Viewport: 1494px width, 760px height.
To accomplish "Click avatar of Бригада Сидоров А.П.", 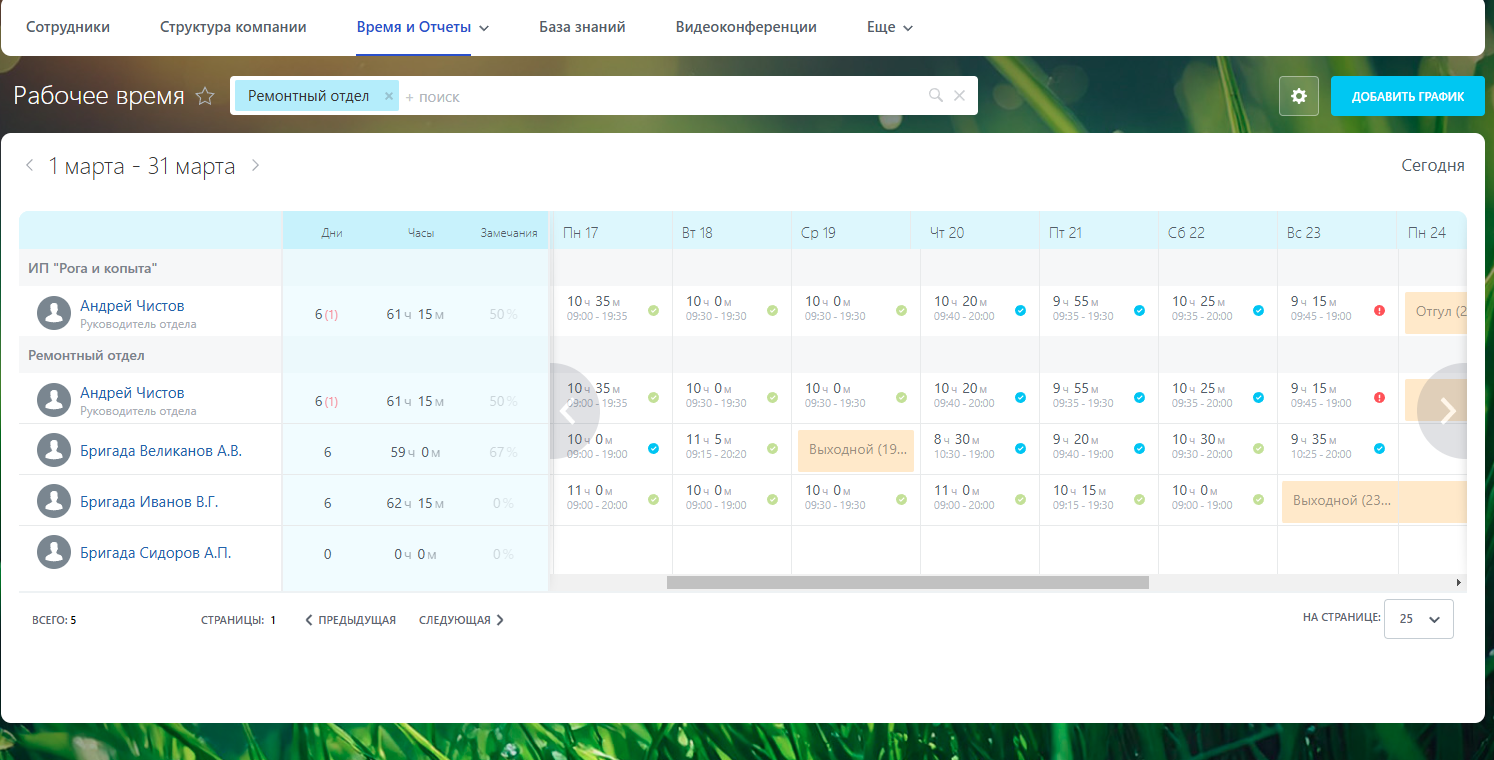I will coord(54,552).
